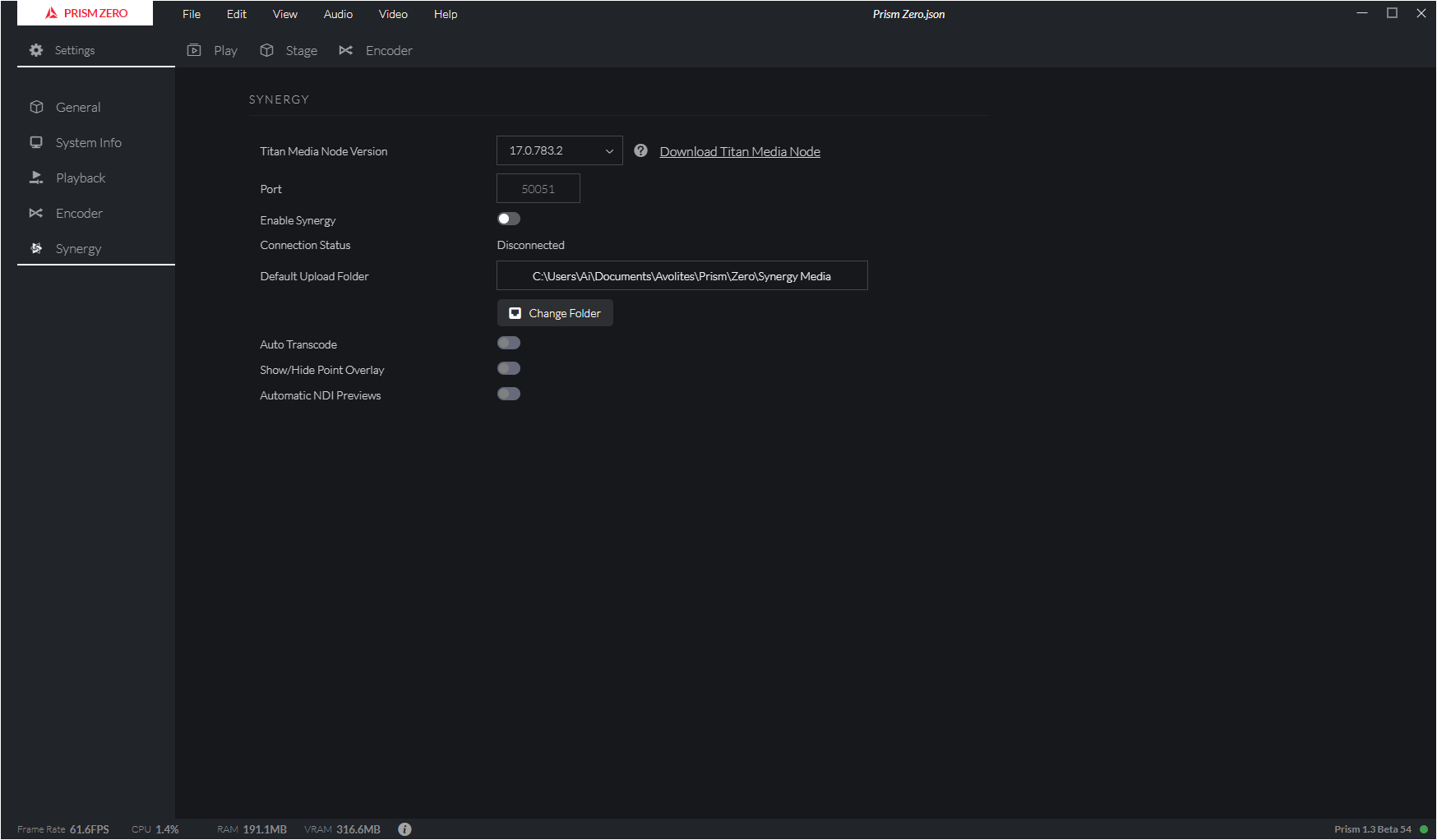Switch to the Encoder top tab
The height and width of the screenshot is (840, 1437).
click(377, 51)
